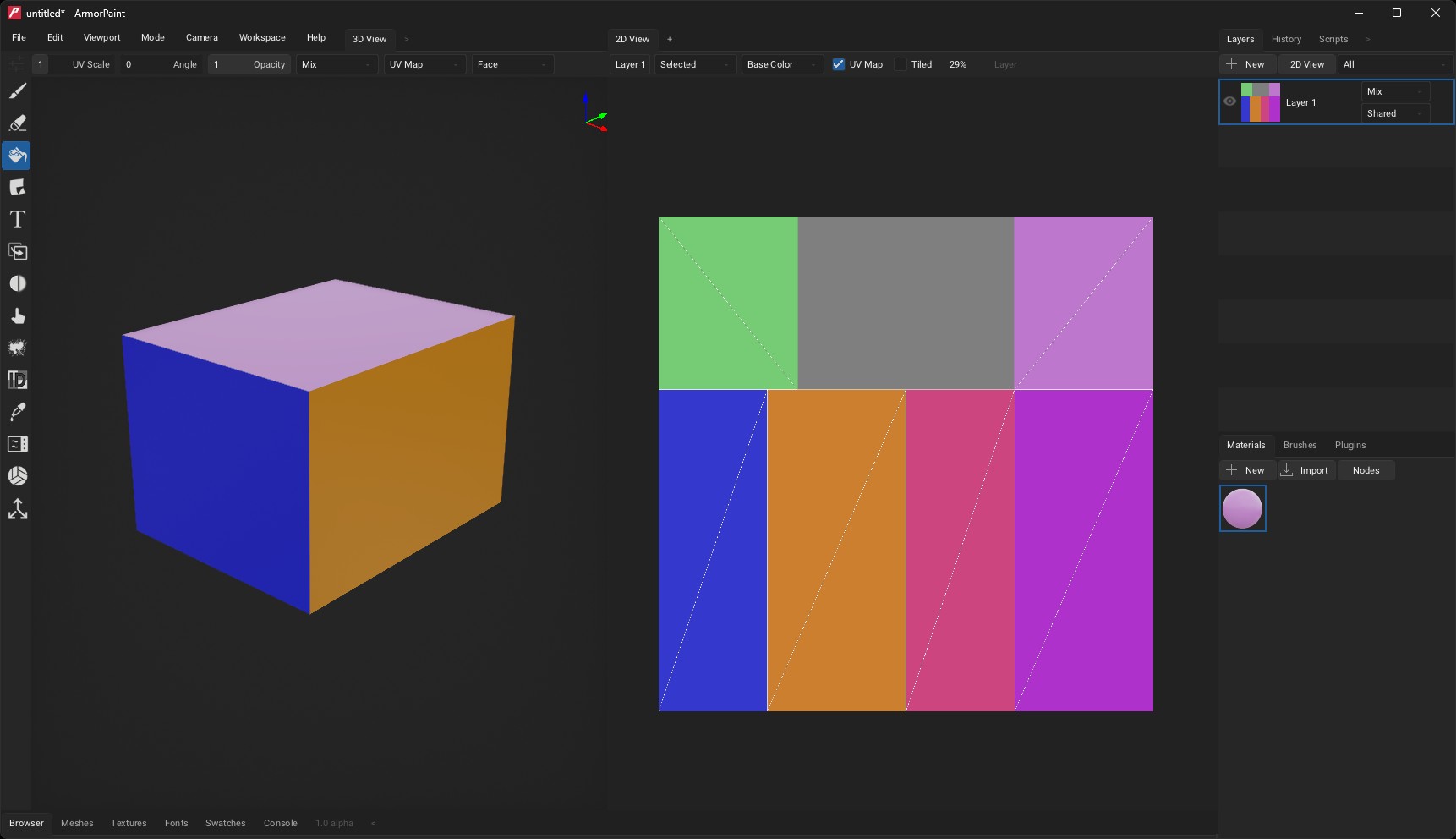Screen dimensions: 1456x839
Task: Activate the Clone tool
Action: pyautogui.click(x=17, y=252)
